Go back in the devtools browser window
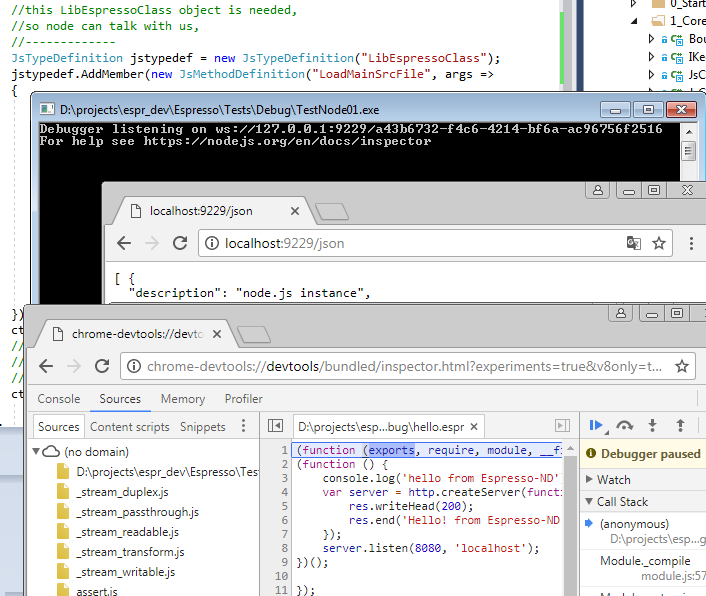 coord(46,366)
